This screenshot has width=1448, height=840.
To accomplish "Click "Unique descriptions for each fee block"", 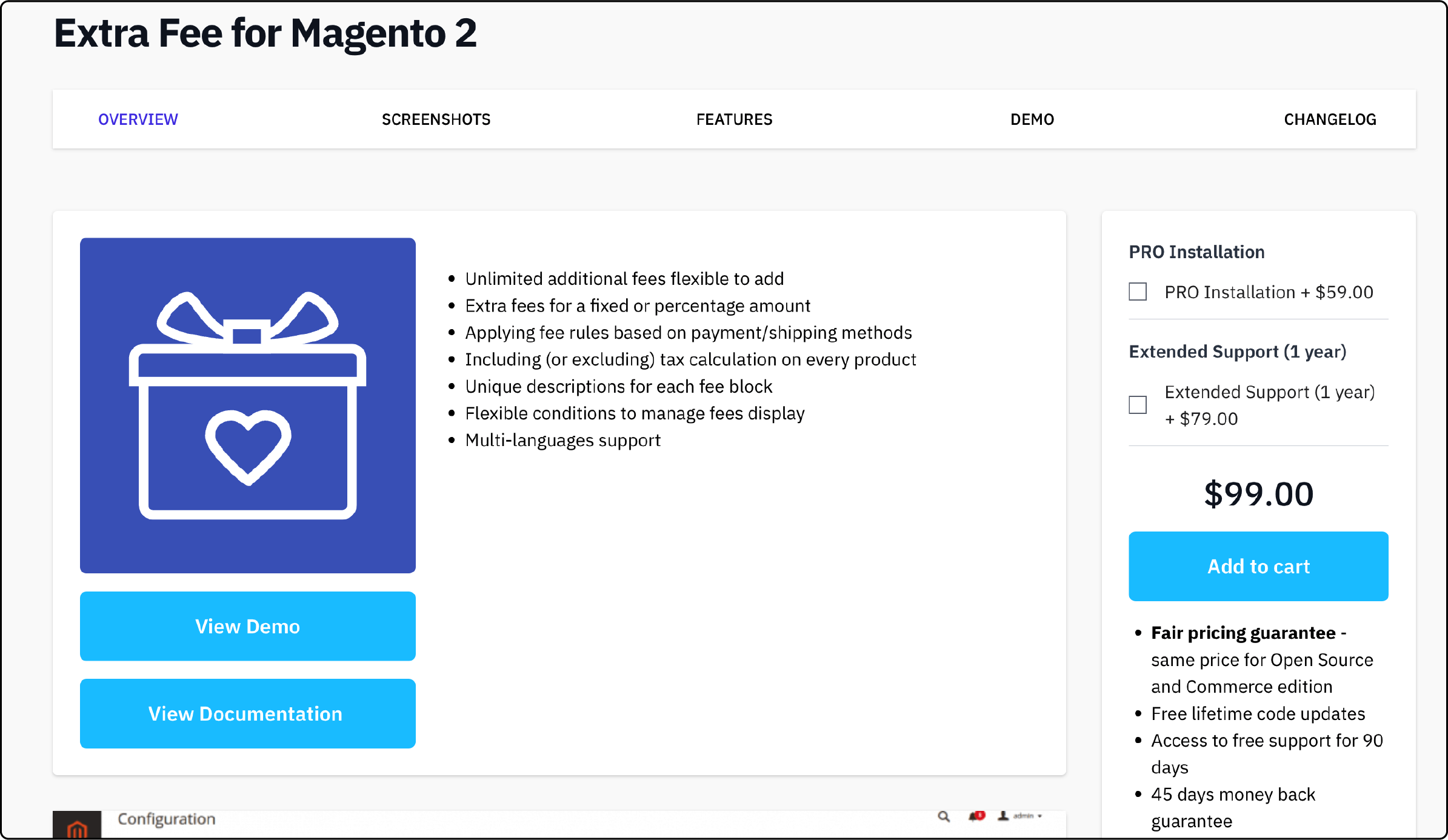I will coord(619,386).
